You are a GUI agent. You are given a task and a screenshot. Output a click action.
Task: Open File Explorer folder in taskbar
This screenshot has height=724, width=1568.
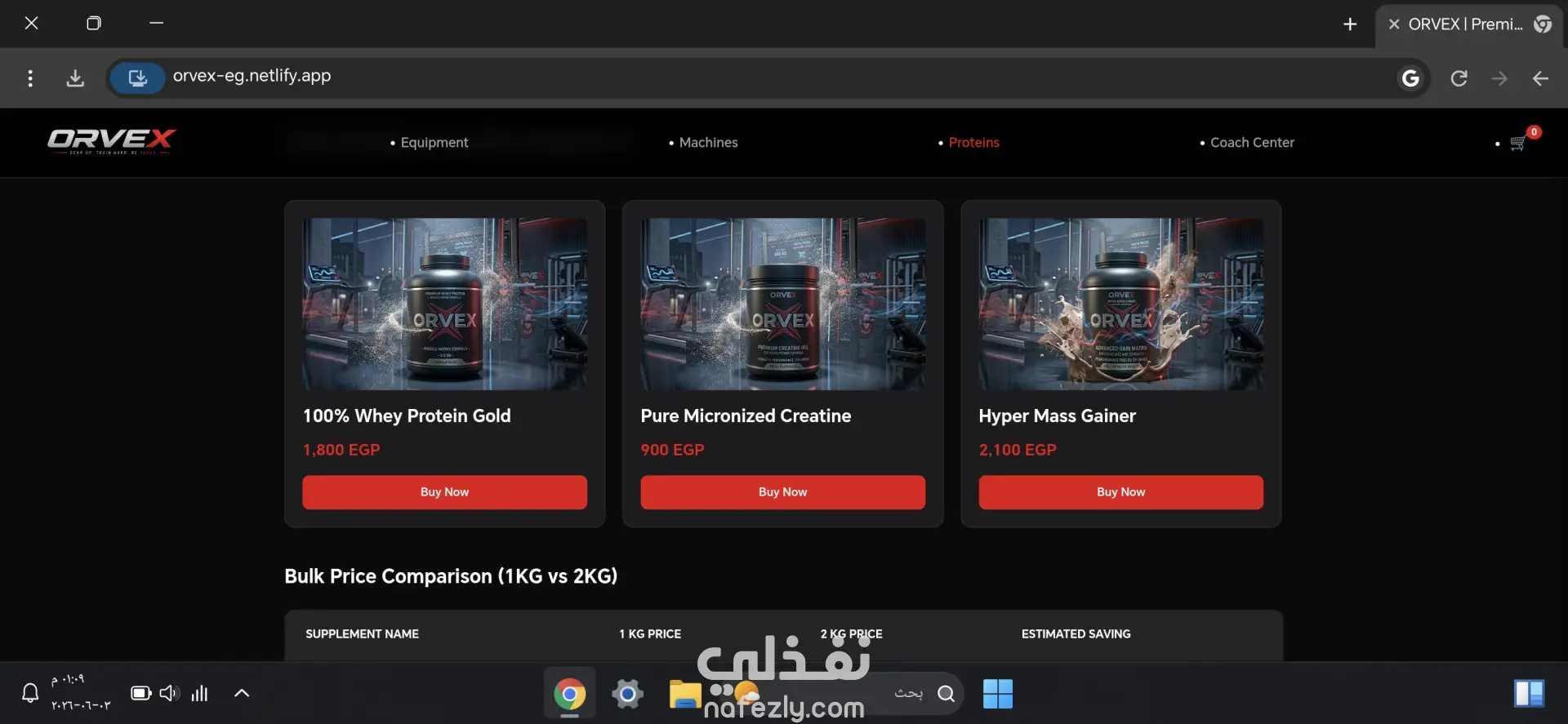tap(685, 694)
